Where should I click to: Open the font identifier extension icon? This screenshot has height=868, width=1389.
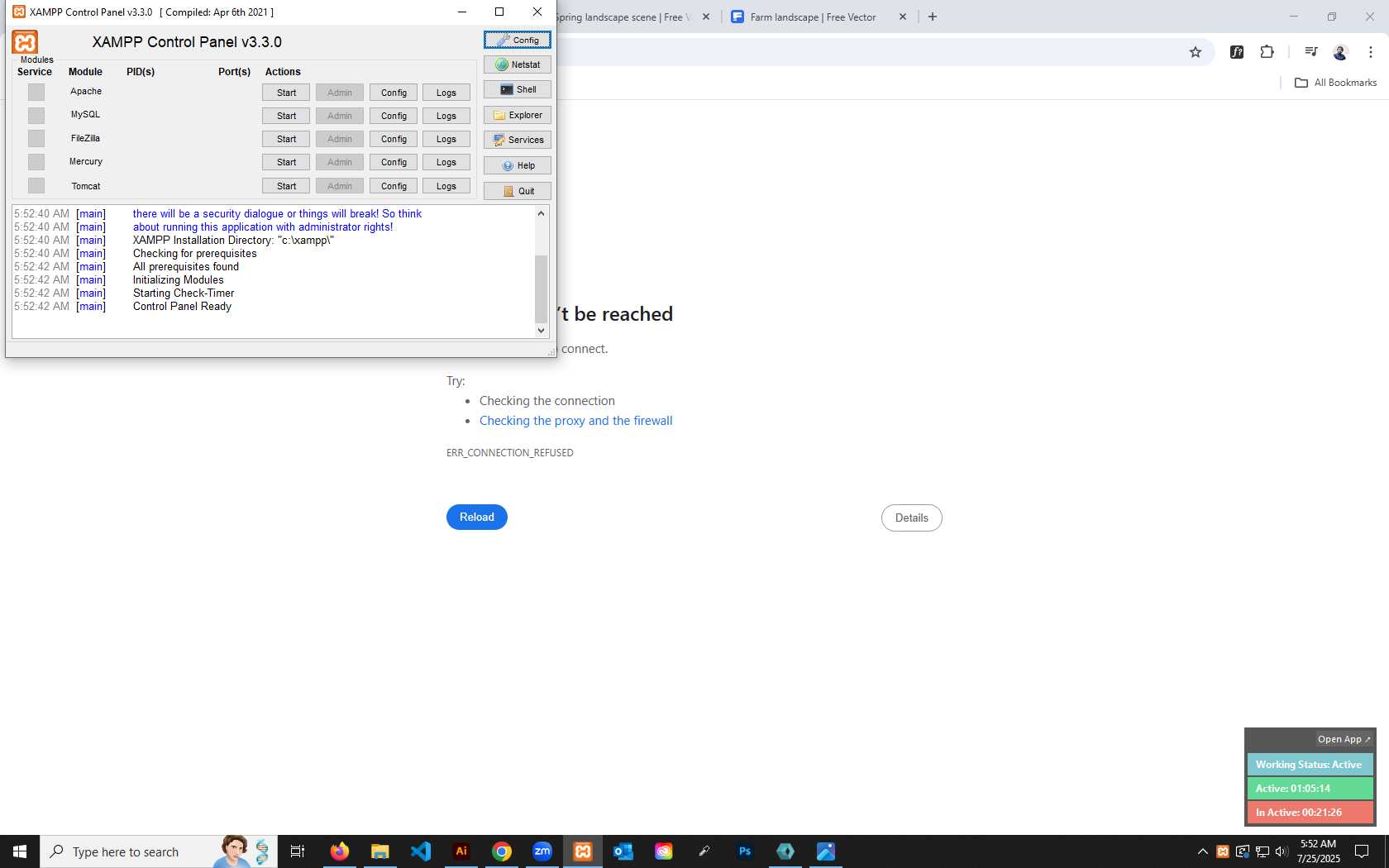coord(1237,52)
